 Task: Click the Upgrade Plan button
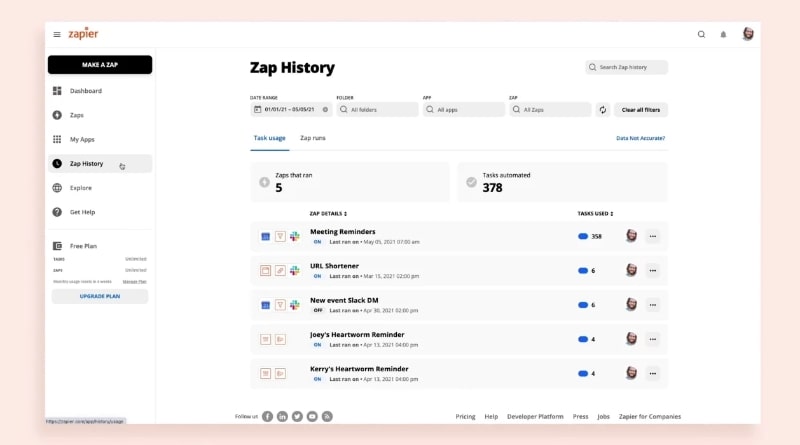point(100,296)
